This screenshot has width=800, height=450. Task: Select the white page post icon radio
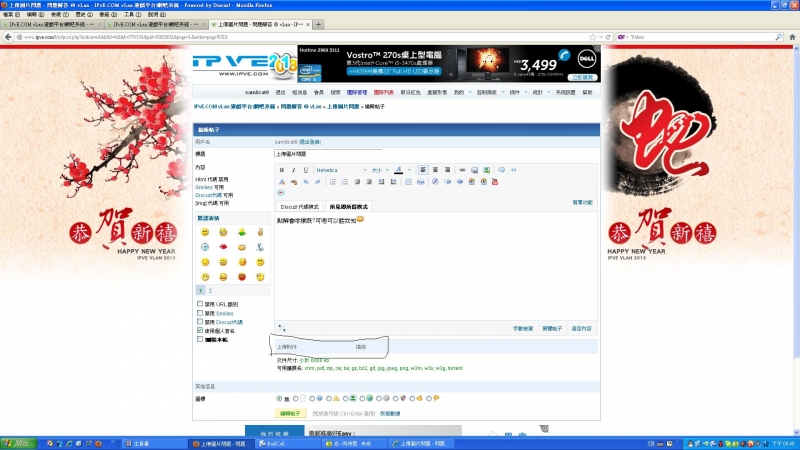tap(296, 398)
